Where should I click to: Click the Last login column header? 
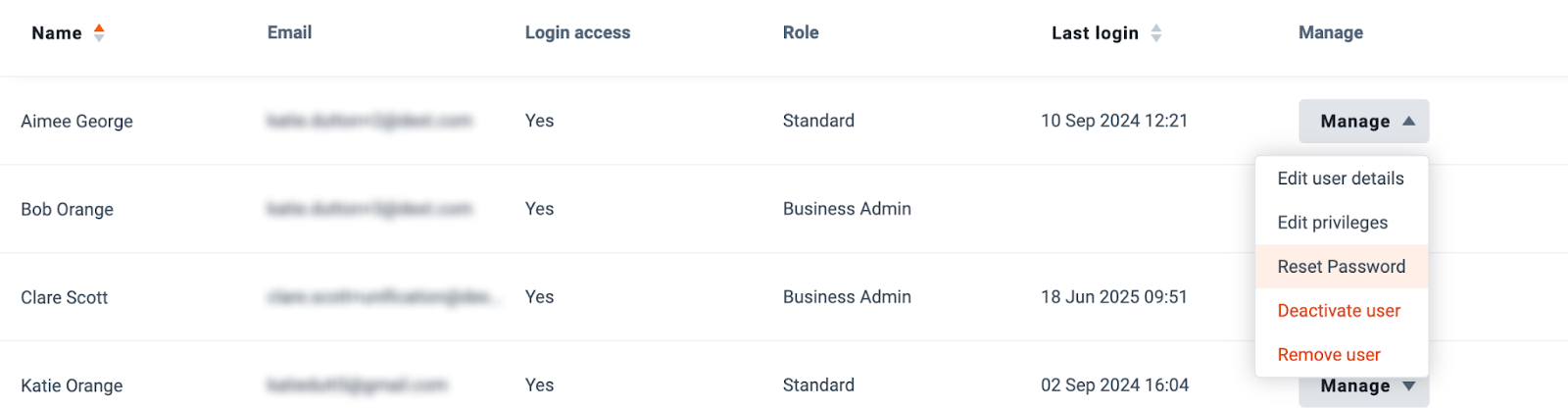(x=1095, y=33)
